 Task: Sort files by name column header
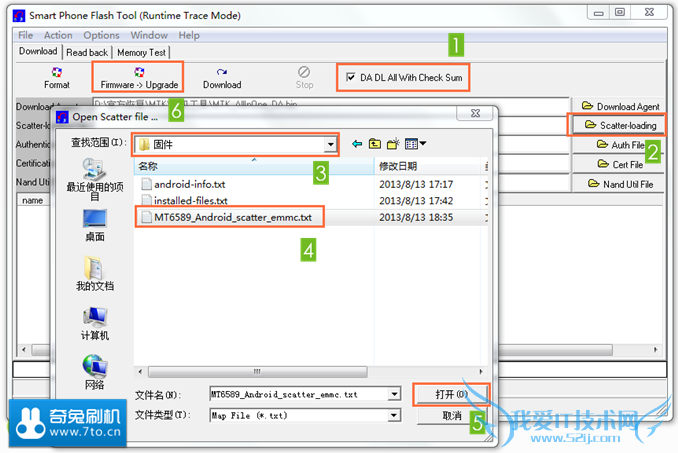click(x=254, y=166)
